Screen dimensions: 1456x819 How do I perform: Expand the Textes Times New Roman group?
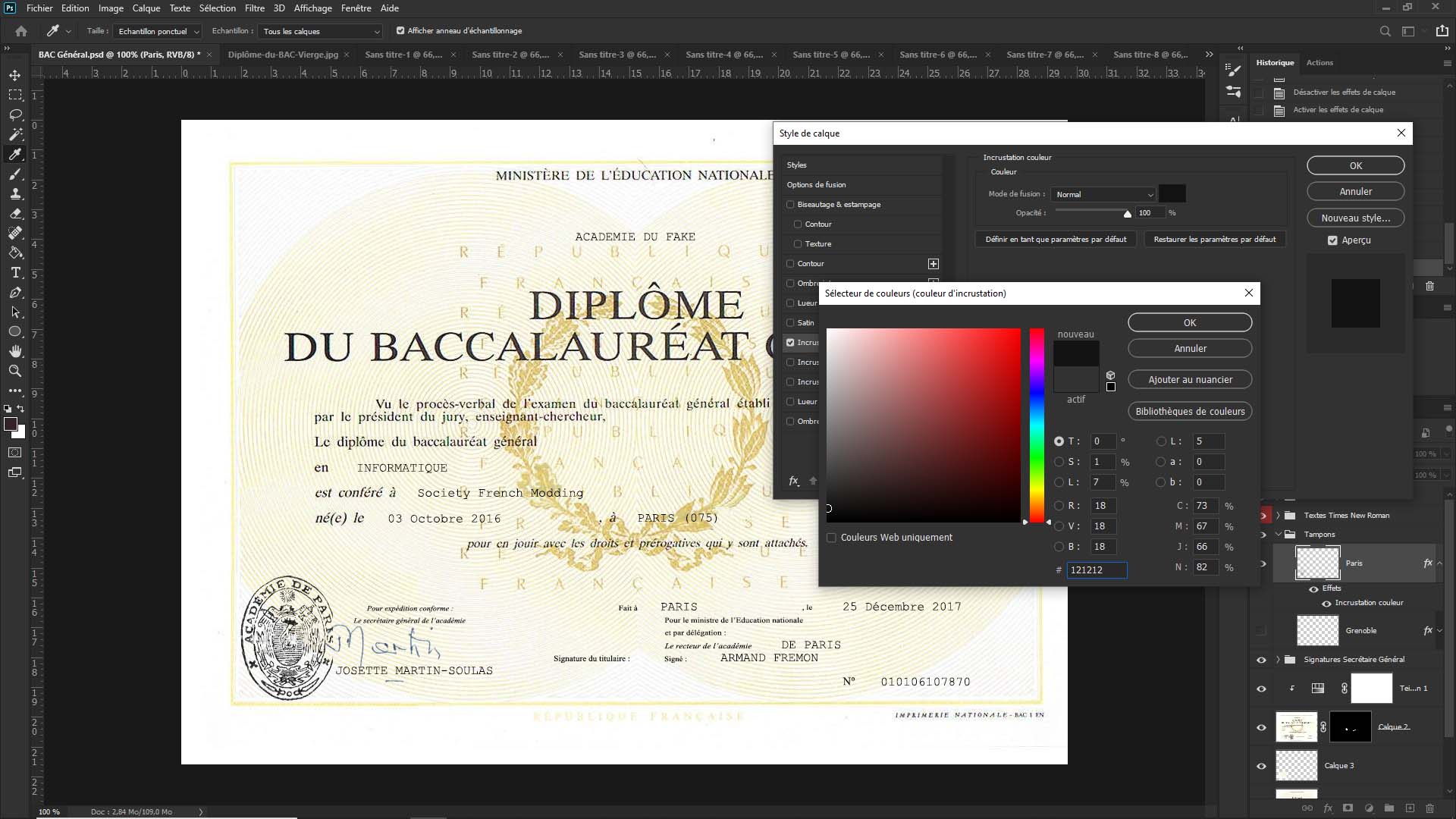[x=1279, y=515]
